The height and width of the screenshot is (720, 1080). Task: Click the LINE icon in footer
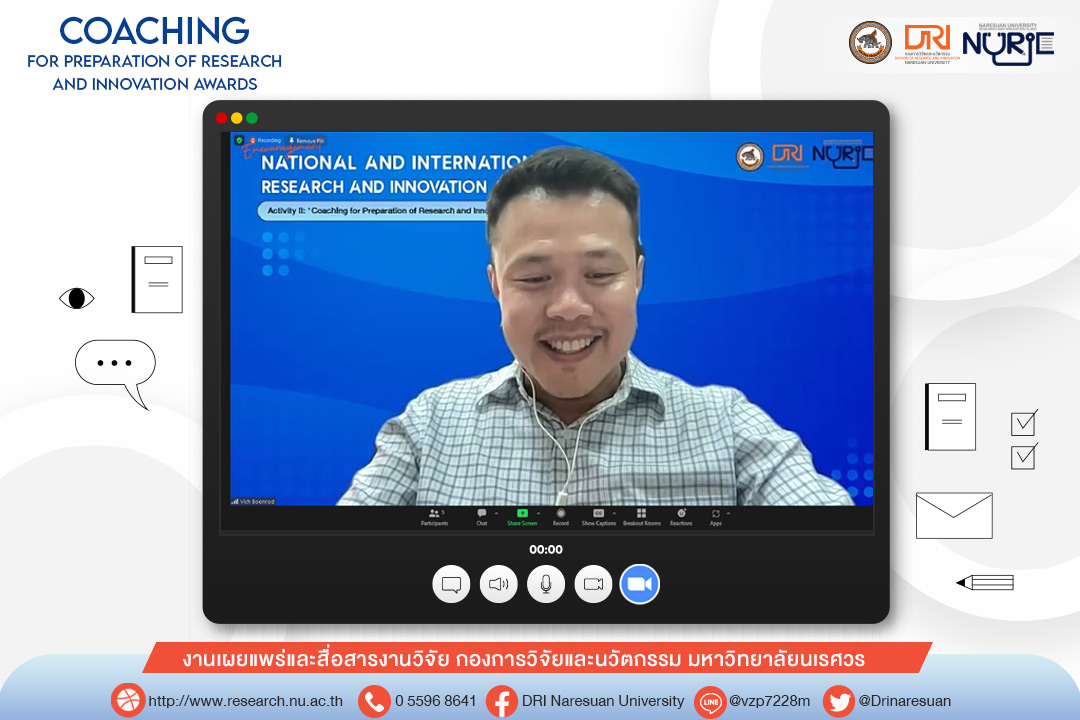pyautogui.click(x=711, y=701)
